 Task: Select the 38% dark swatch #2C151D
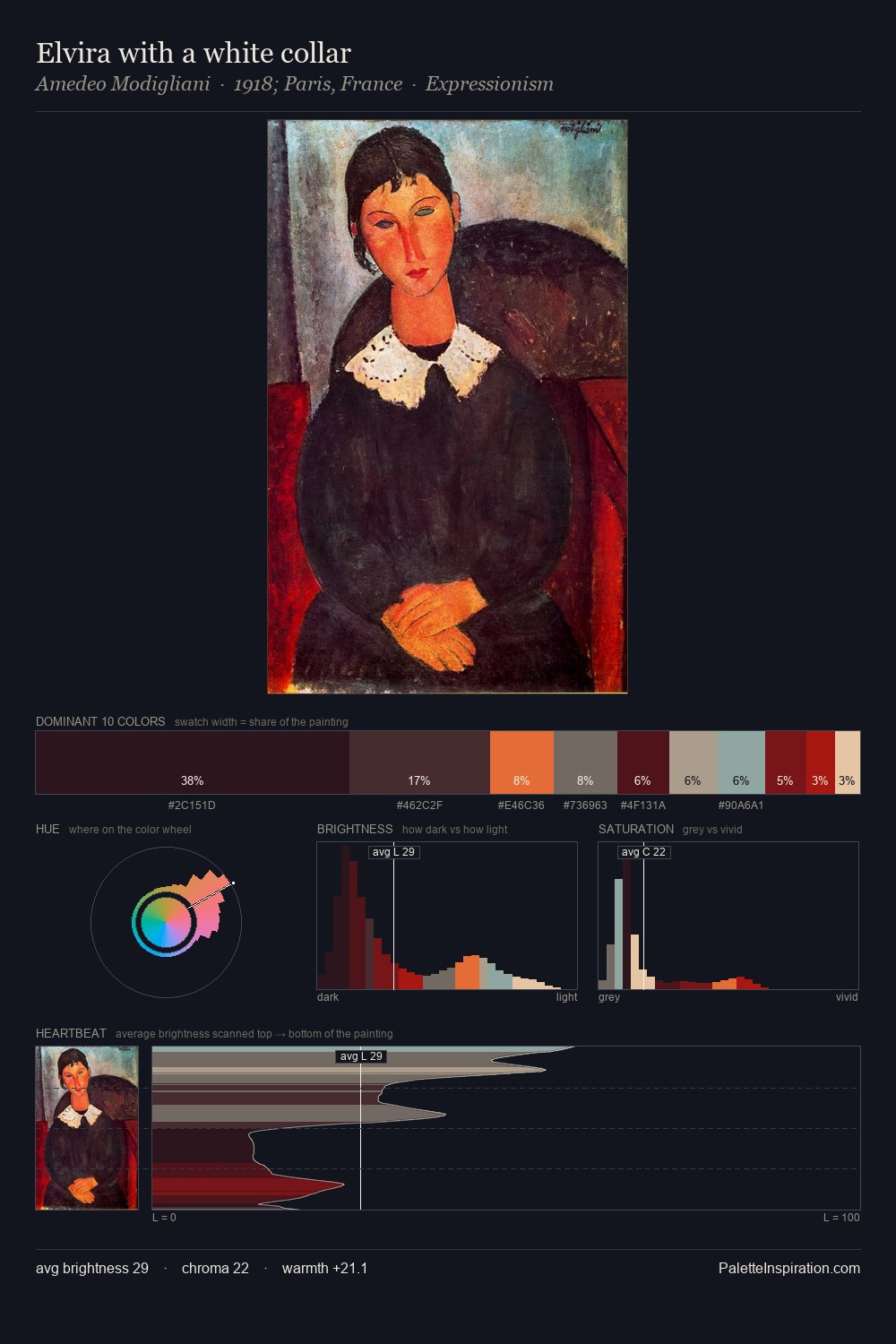click(x=193, y=762)
